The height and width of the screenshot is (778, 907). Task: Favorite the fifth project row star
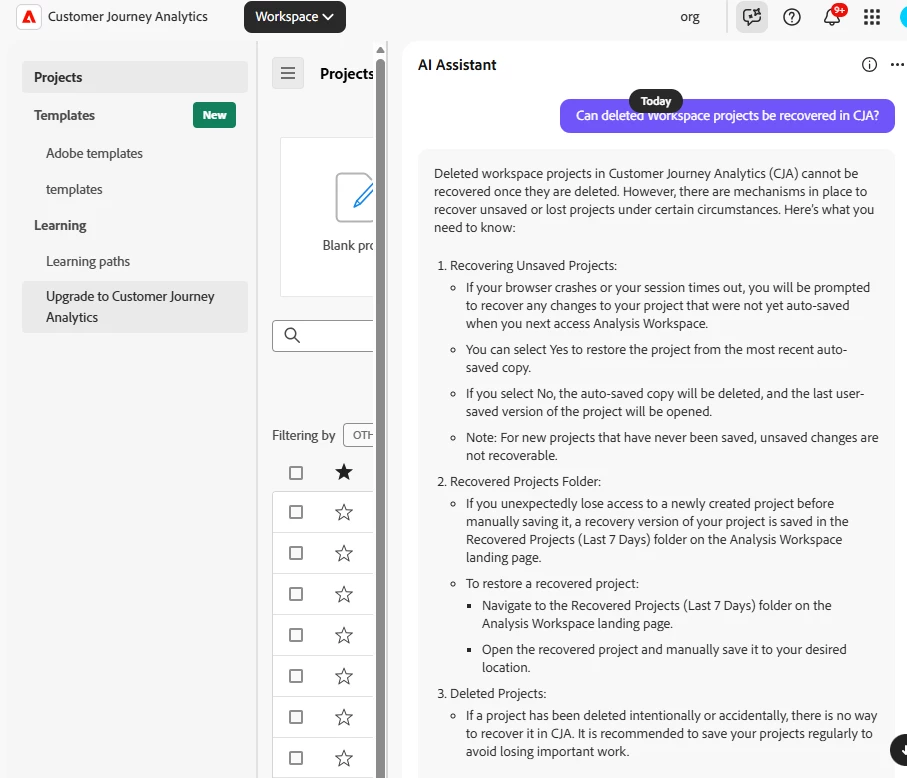point(344,676)
